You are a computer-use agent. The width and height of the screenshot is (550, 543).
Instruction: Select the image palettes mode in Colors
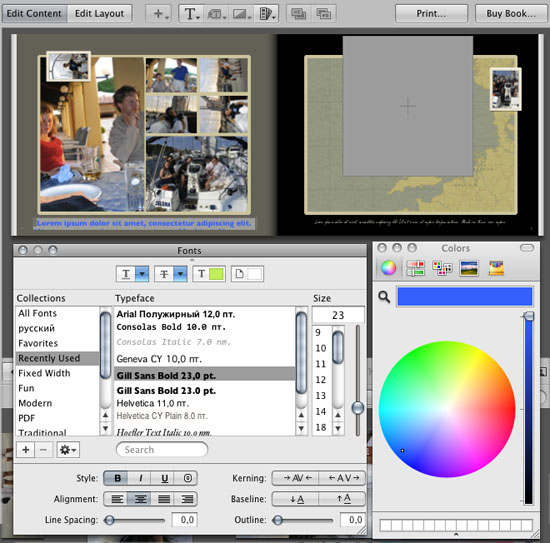coord(469,268)
